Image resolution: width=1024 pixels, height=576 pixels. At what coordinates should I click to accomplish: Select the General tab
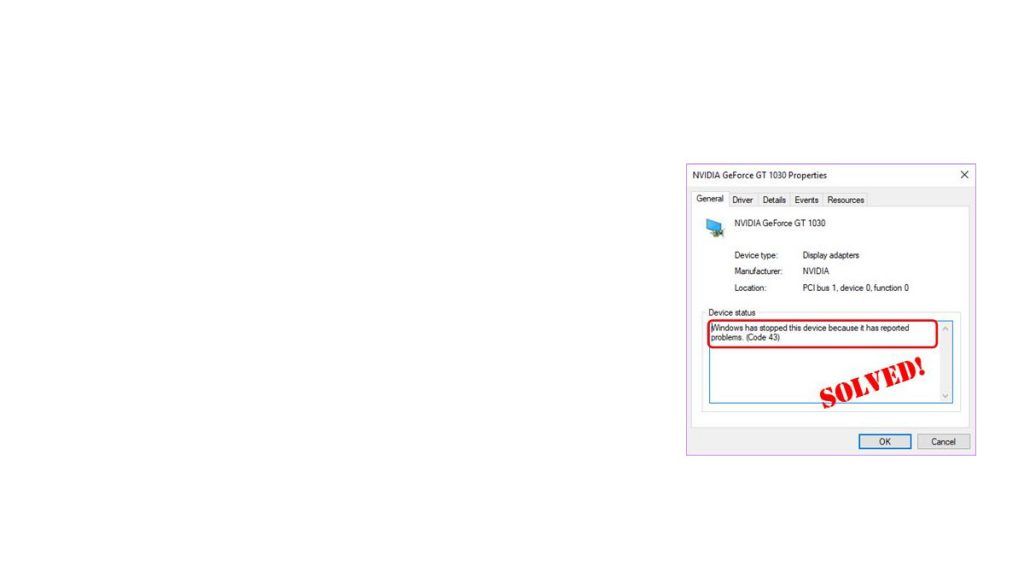point(710,198)
